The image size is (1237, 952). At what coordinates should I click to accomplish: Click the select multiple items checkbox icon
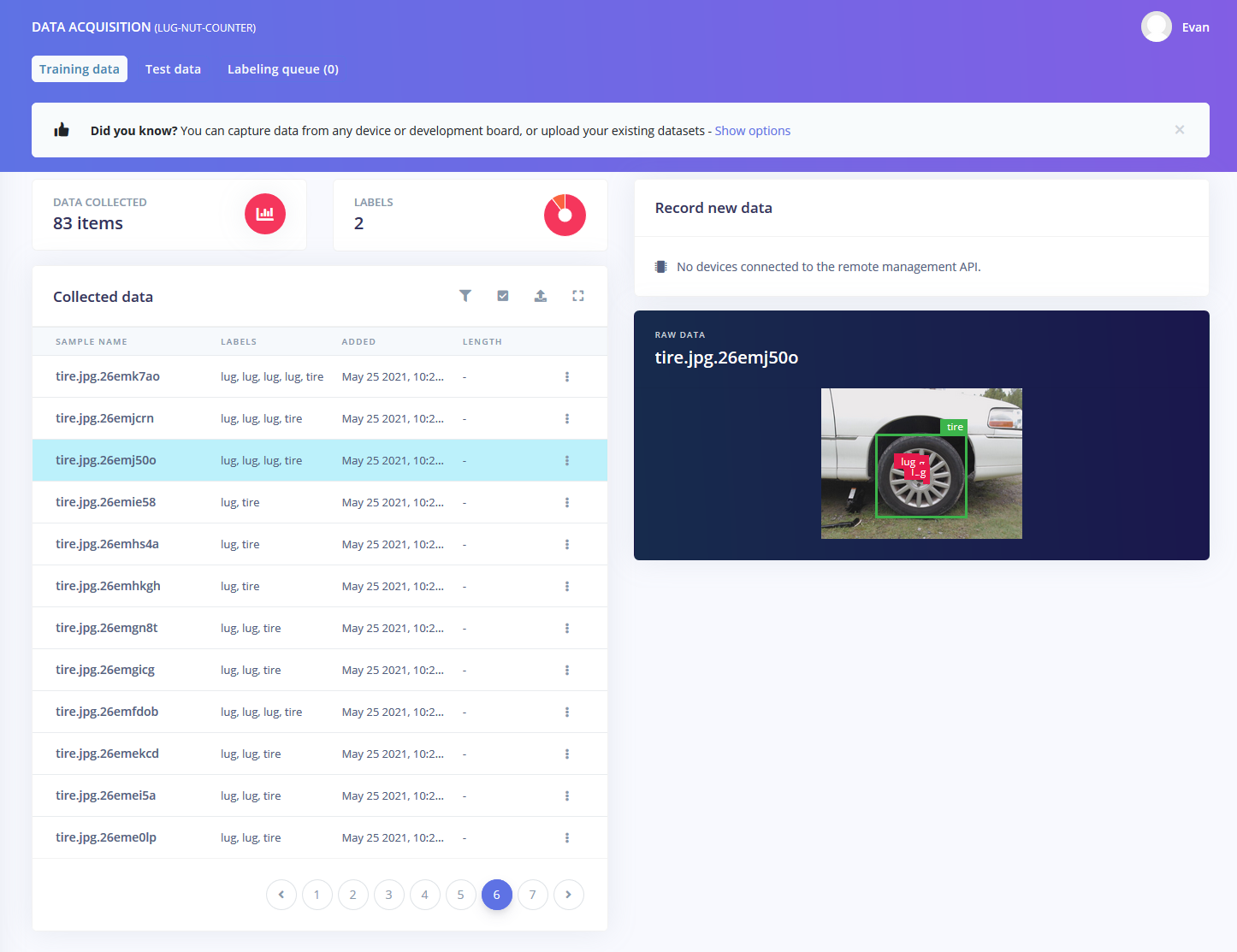point(503,296)
